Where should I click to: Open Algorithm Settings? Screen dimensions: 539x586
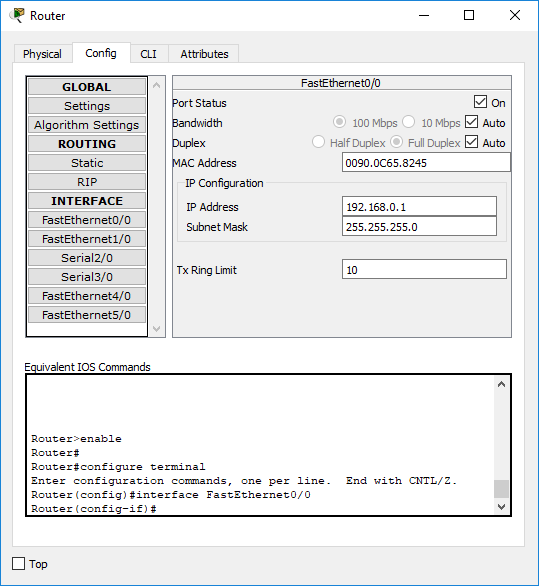(87, 125)
